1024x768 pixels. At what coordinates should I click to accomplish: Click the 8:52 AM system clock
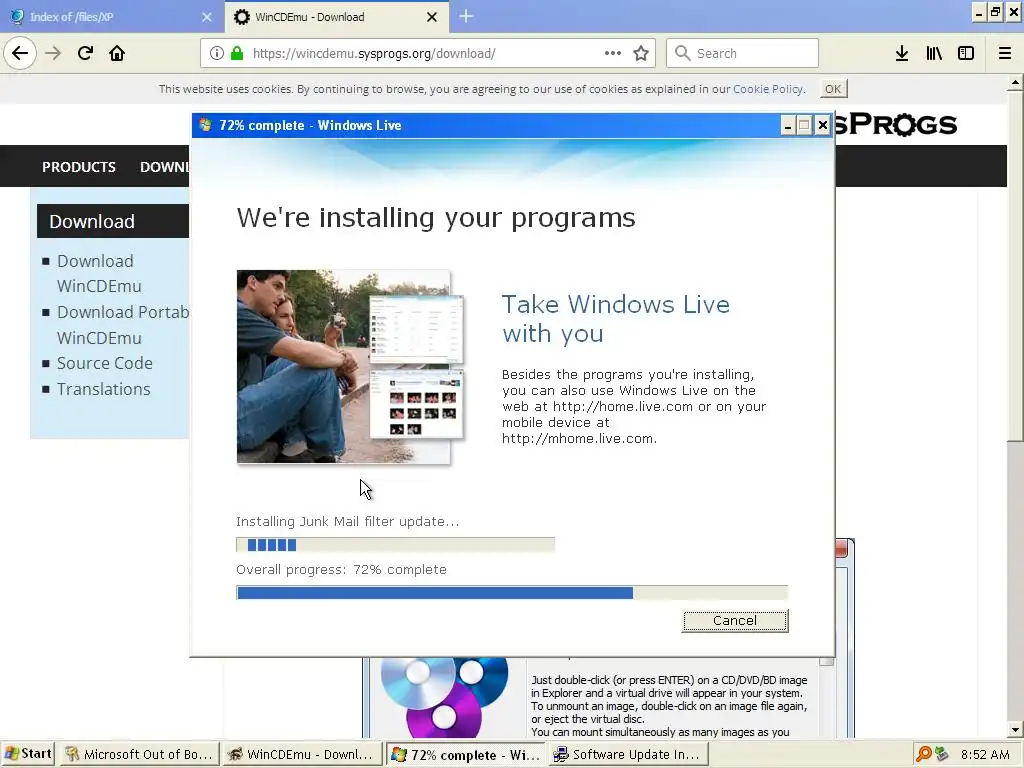[985, 754]
